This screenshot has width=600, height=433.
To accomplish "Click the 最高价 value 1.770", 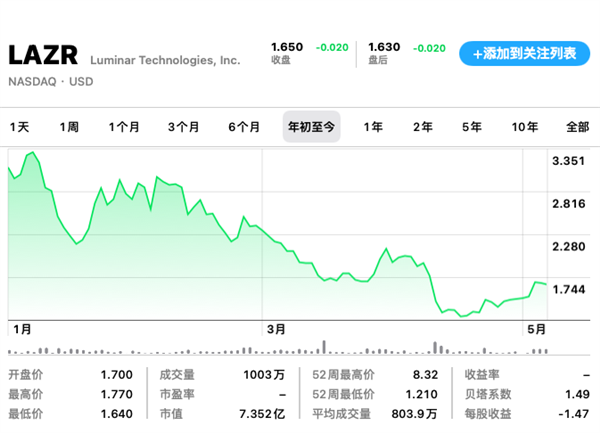I will pyautogui.click(x=117, y=394).
